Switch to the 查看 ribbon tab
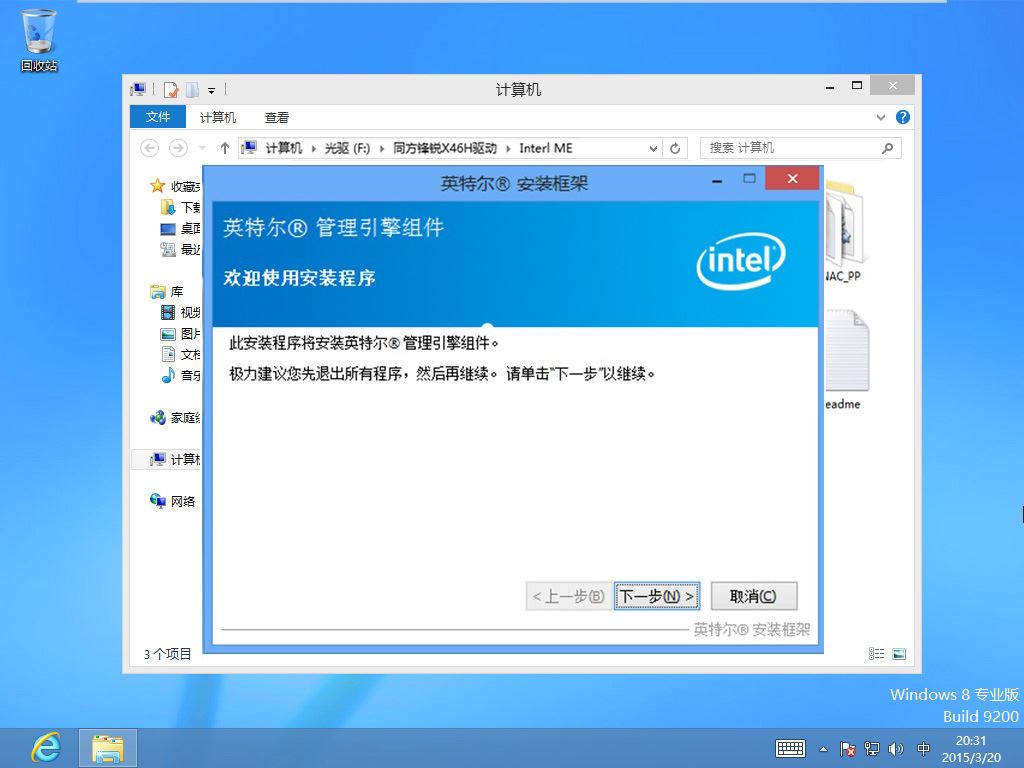Viewport: 1024px width, 768px height. (x=276, y=118)
